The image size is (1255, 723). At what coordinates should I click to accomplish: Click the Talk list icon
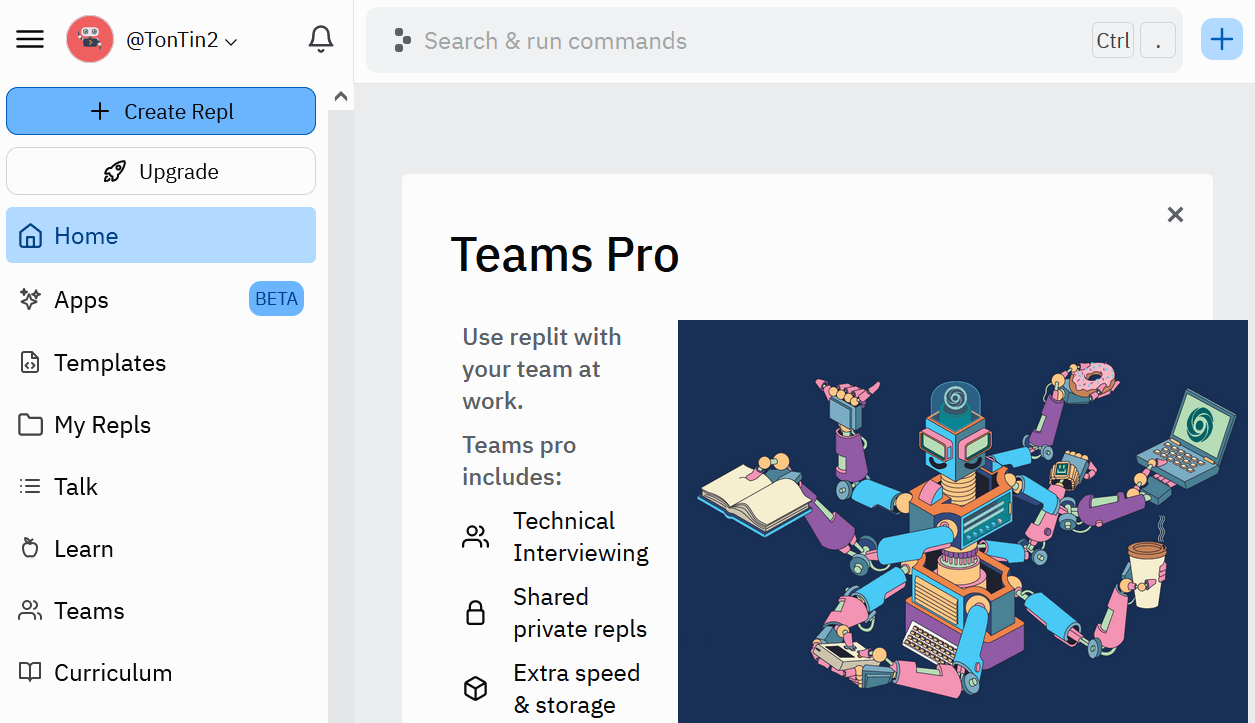[x=31, y=487]
